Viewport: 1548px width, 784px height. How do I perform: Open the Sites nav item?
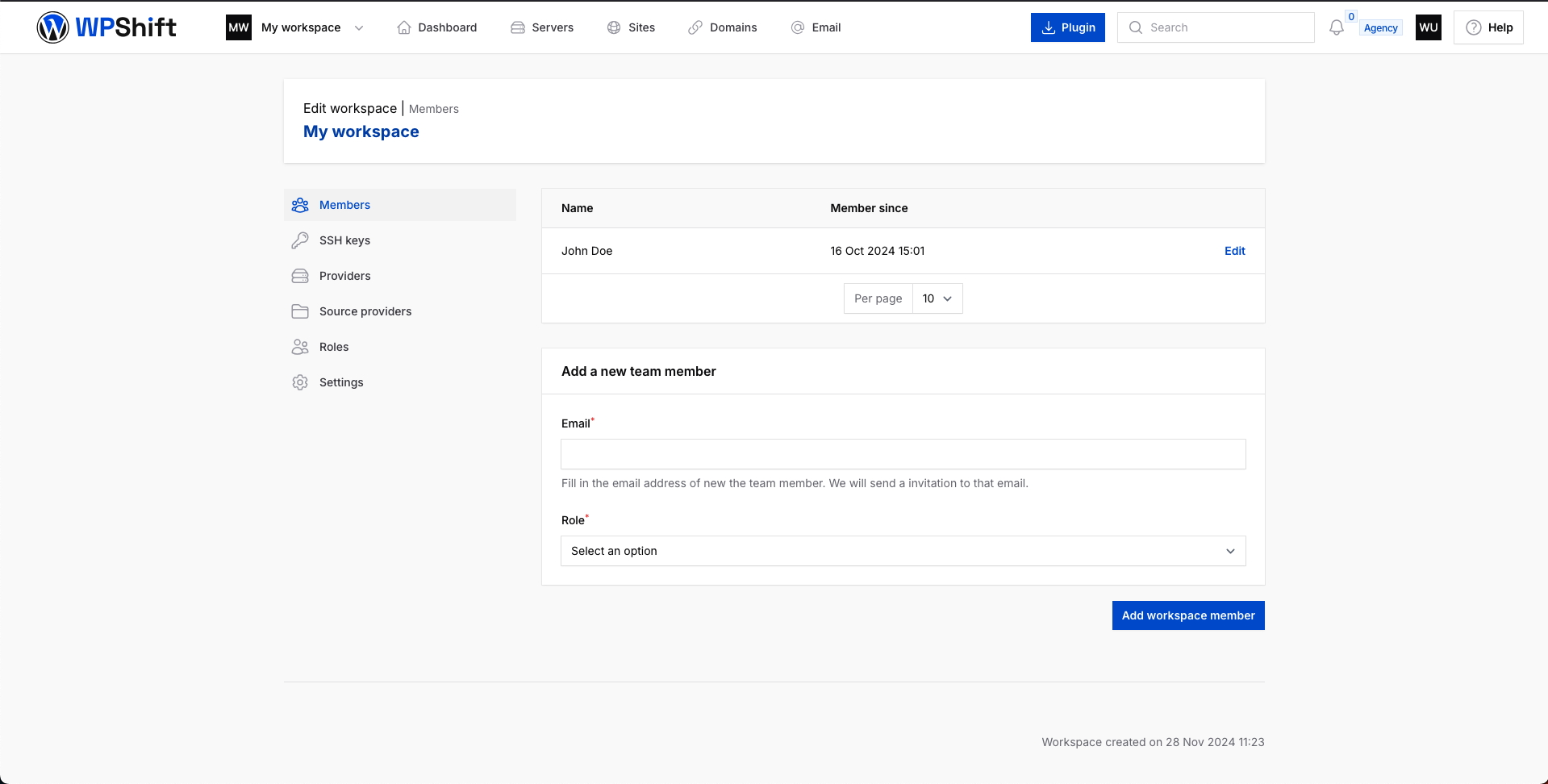click(x=631, y=27)
